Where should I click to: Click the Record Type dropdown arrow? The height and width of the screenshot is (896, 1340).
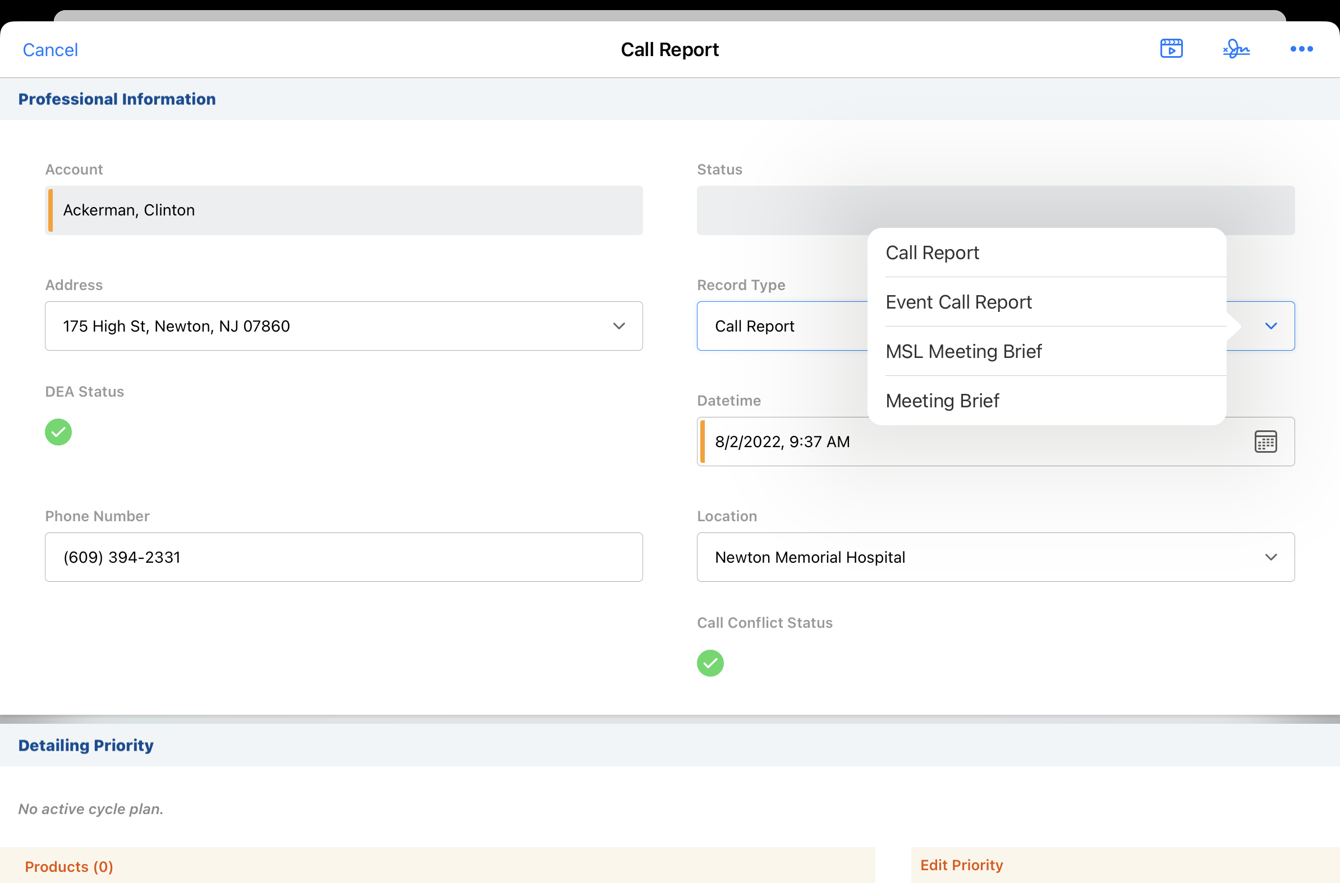point(1270,326)
